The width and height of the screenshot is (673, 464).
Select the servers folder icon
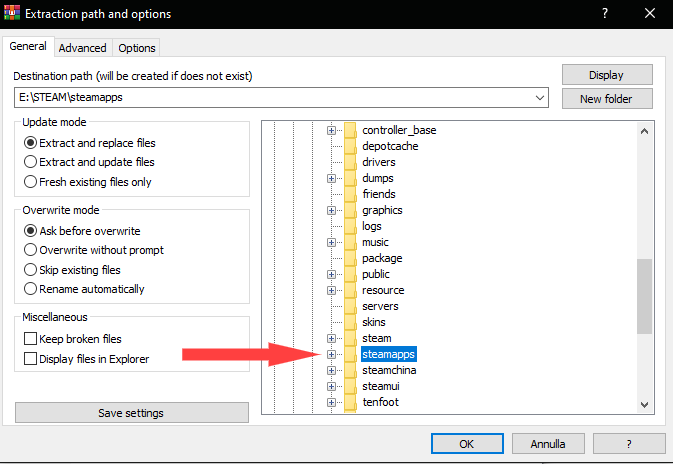point(350,306)
